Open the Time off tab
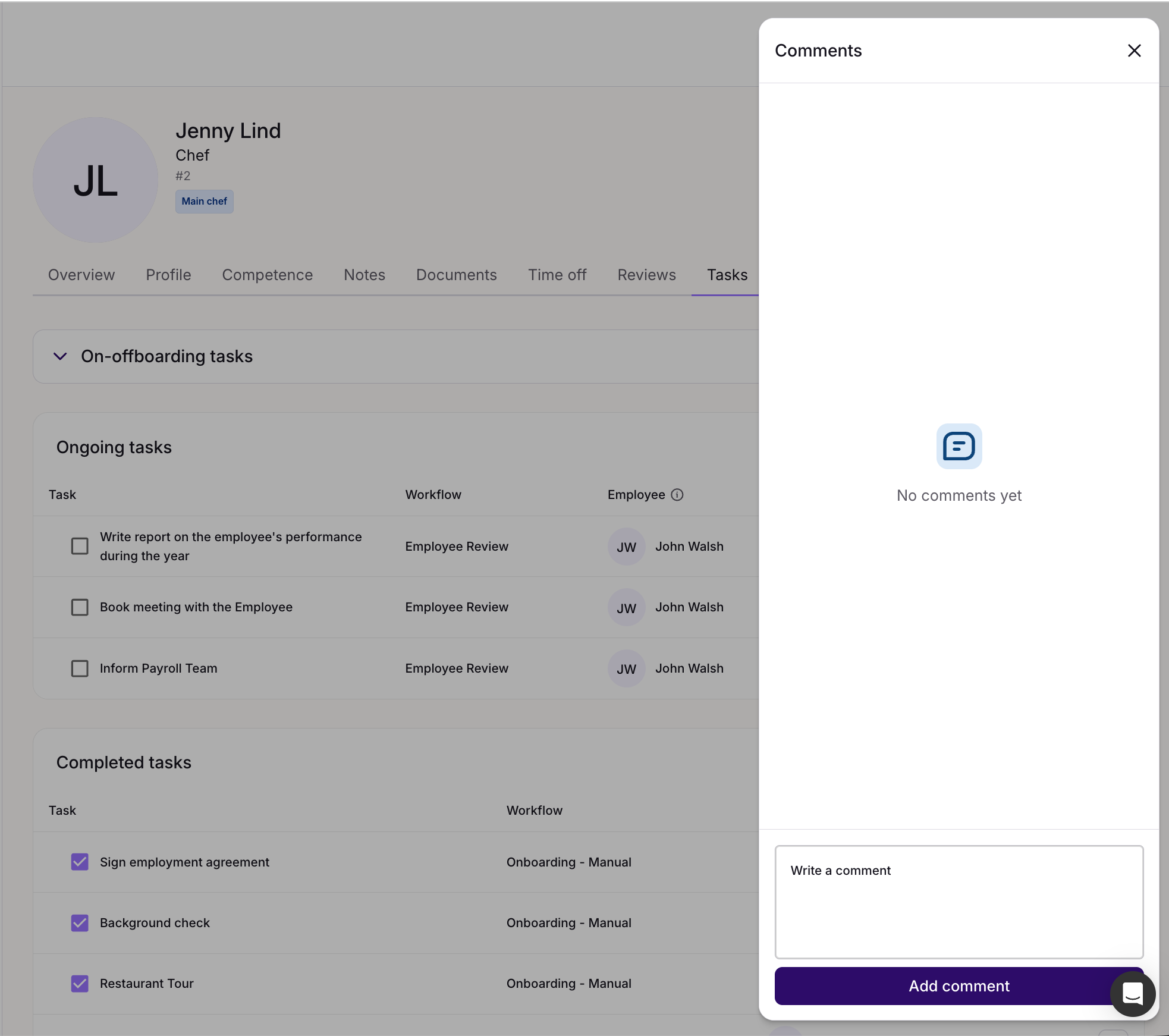Screen dimensions: 1169x1036 [x=557, y=275]
